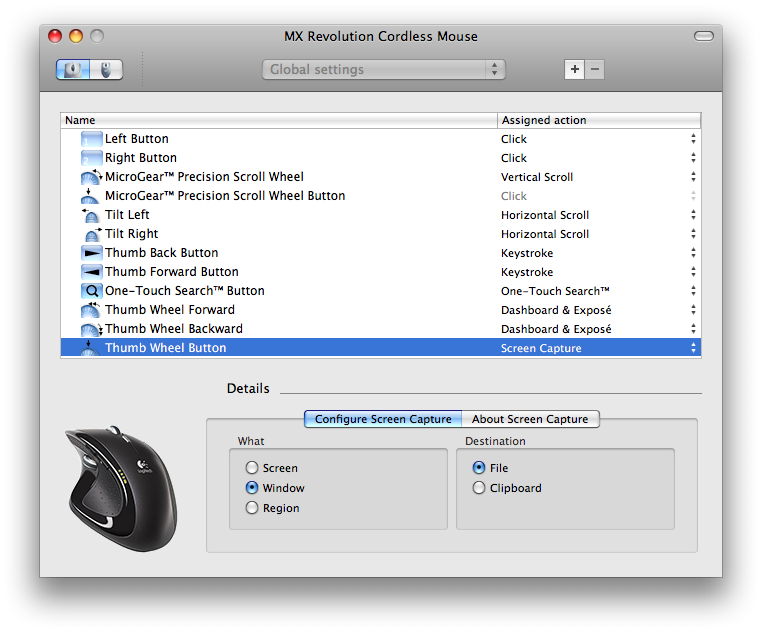Click the Thumb Wheel Backward icon

pyautogui.click(x=91, y=329)
